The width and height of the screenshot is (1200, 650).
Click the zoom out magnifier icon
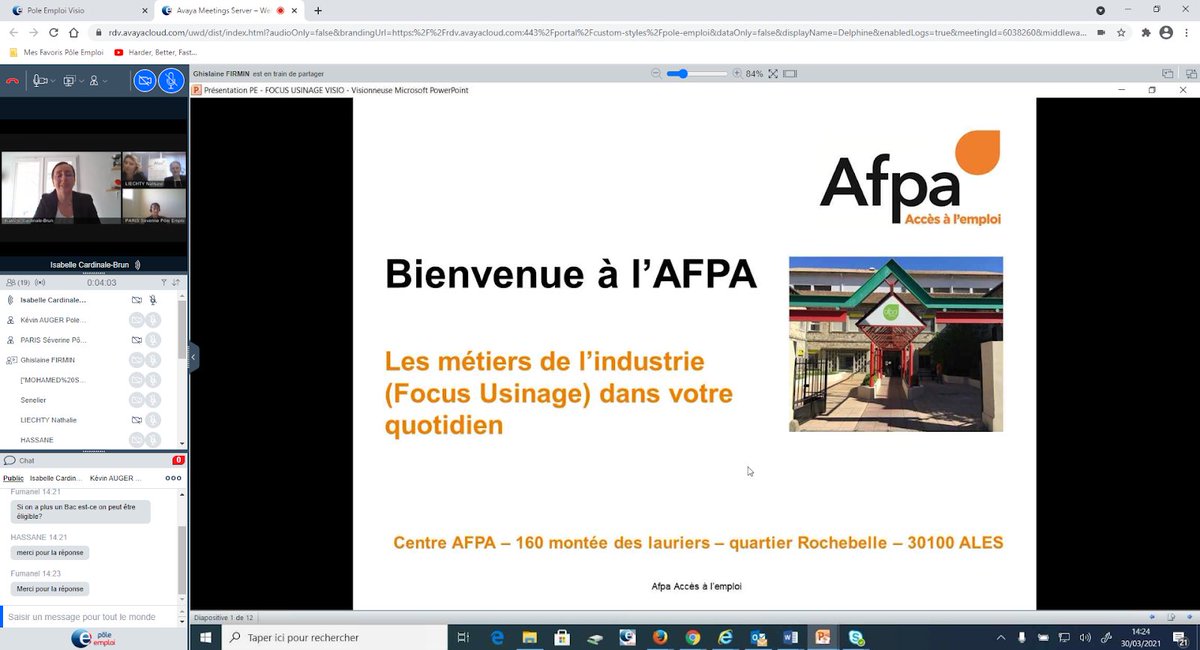[656, 73]
